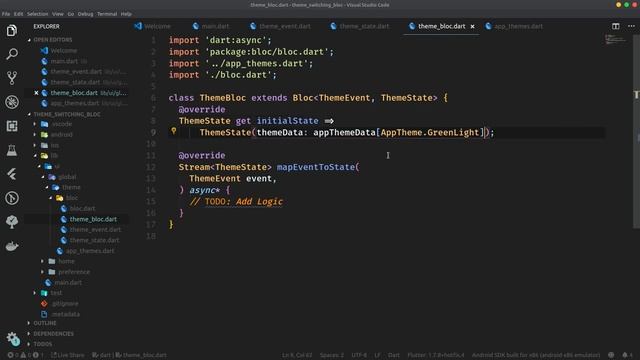The image size is (640, 360).
Task: Open the Manage gear menu
Action: tap(12, 338)
